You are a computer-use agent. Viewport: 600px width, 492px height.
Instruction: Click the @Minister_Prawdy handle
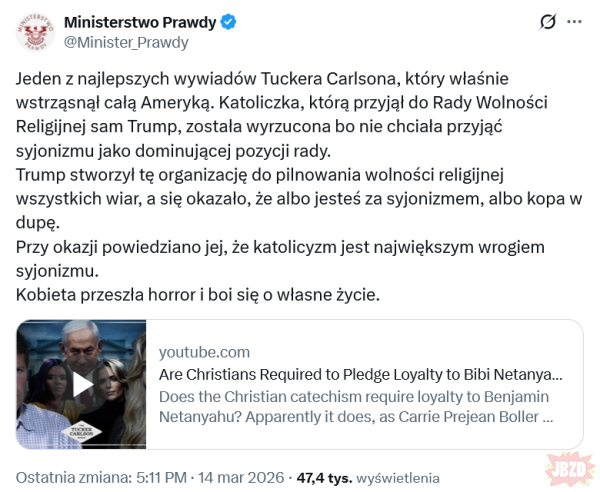[126, 42]
